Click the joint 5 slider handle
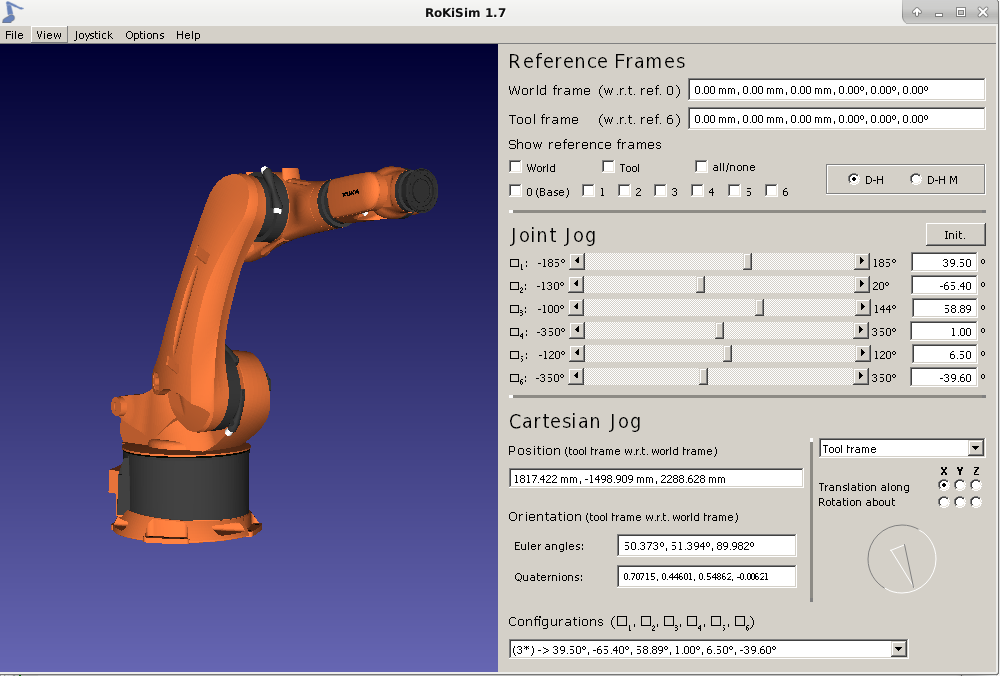This screenshot has width=1000, height=676. [x=727, y=353]
